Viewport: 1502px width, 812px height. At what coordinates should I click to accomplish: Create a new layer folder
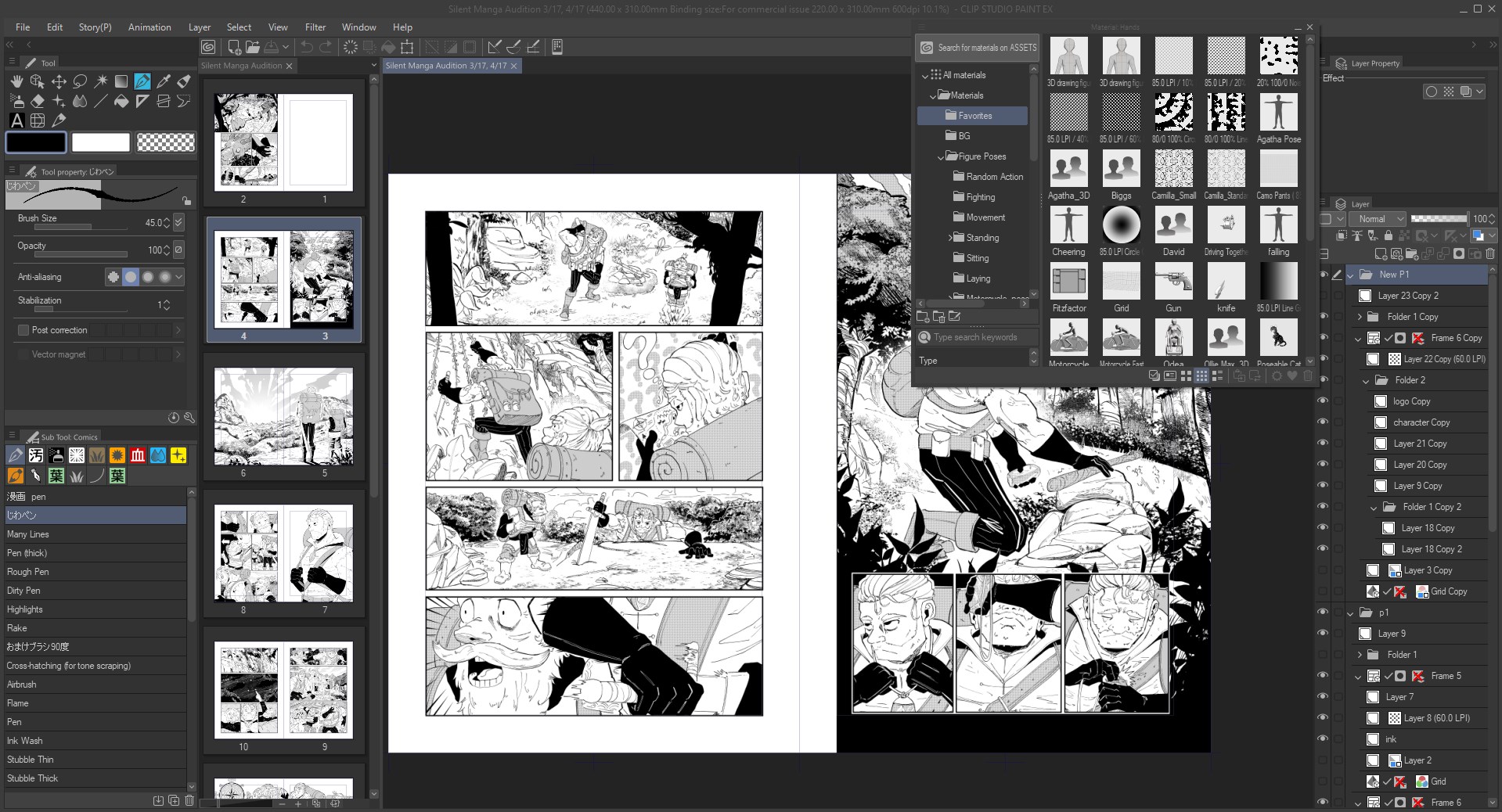pos(1411,254)
